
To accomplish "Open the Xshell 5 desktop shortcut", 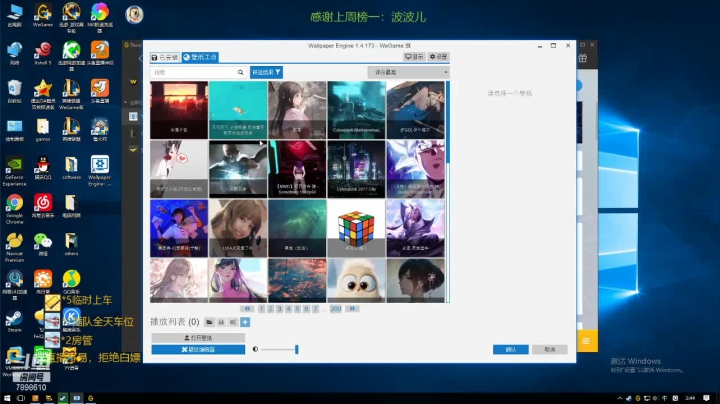I will click(x=43, y=53).
